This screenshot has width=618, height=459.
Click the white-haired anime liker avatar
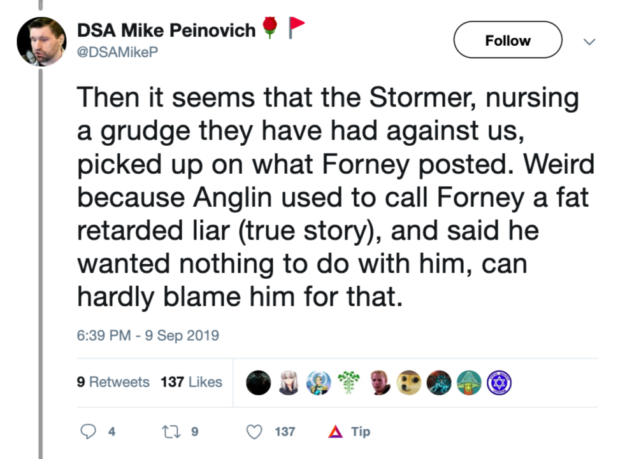pos(289,383)
